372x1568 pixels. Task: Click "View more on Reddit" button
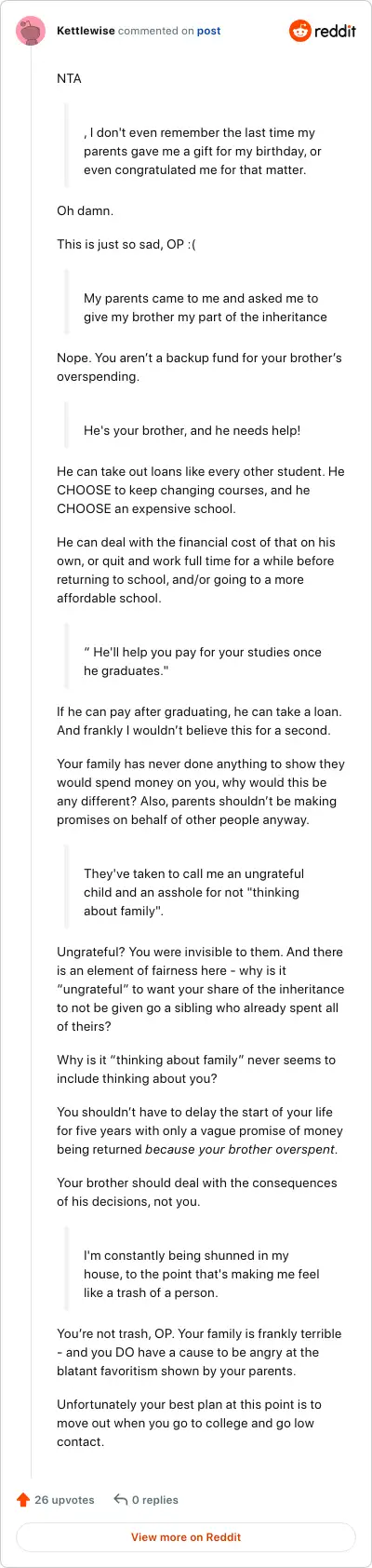point(186,1537)
